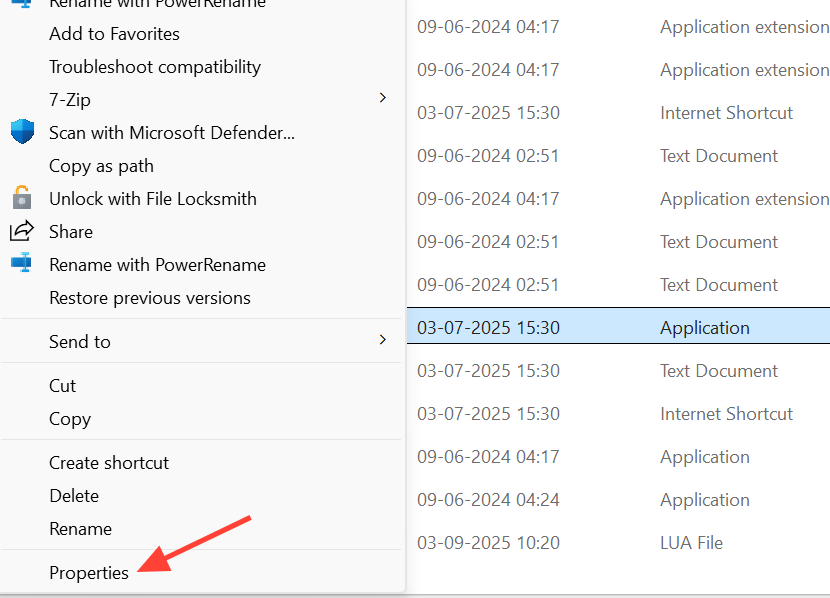The width and height of the screenshot is (830, 598).
Task: Choose Create shortcut
Action: tap(109, 463)
